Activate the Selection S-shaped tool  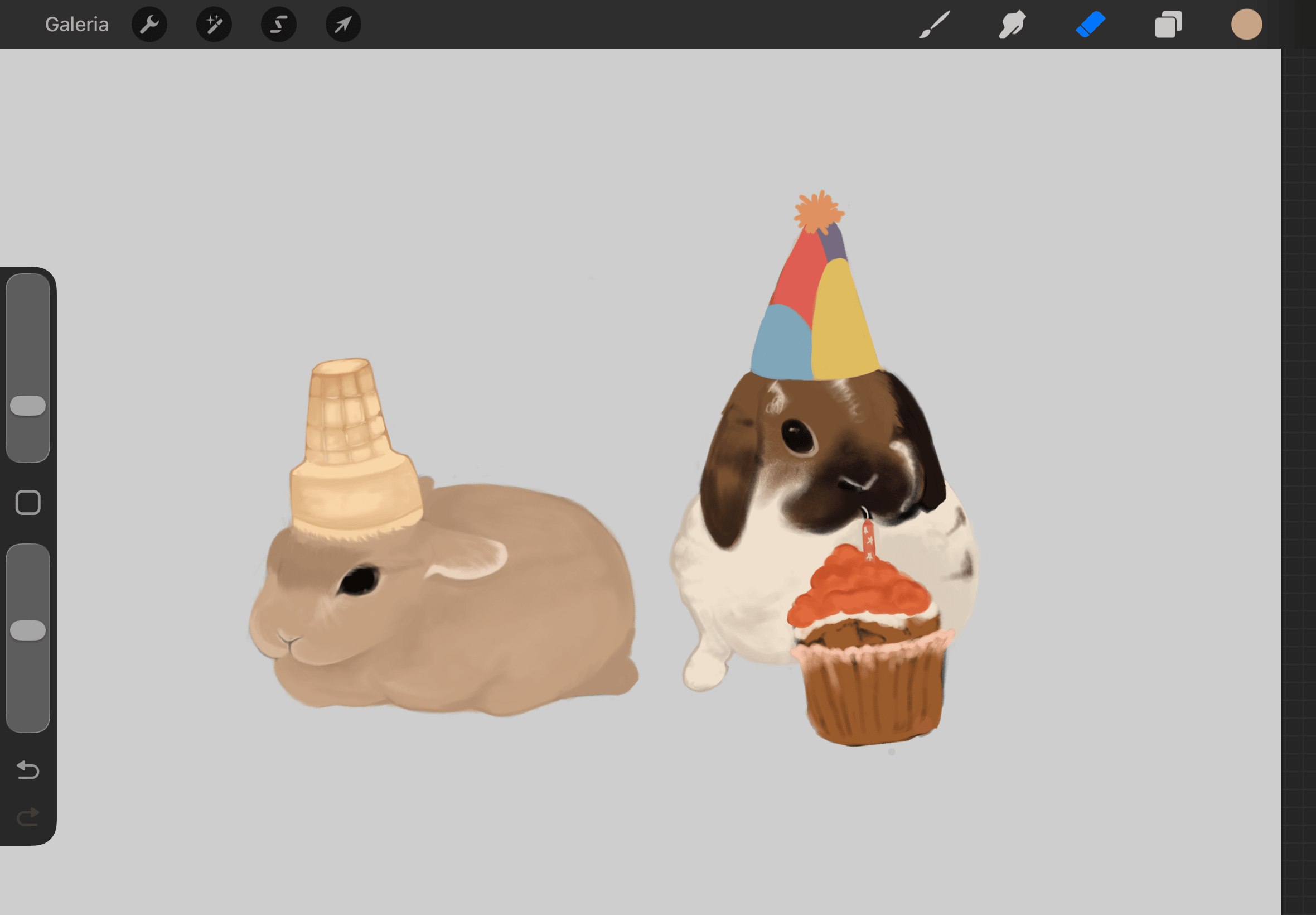279,24
